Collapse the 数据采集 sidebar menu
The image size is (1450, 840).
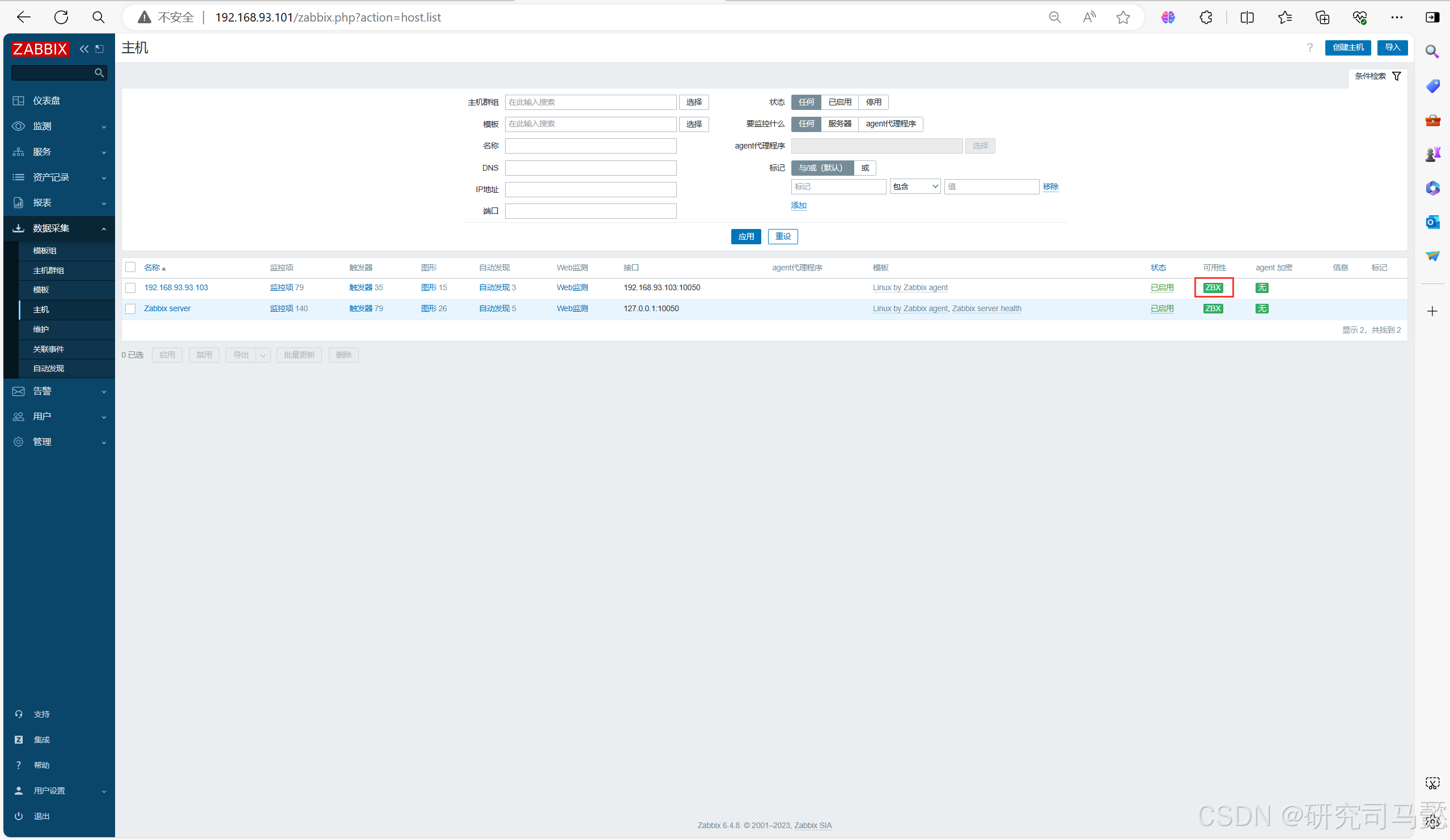[x=59, y=228]
